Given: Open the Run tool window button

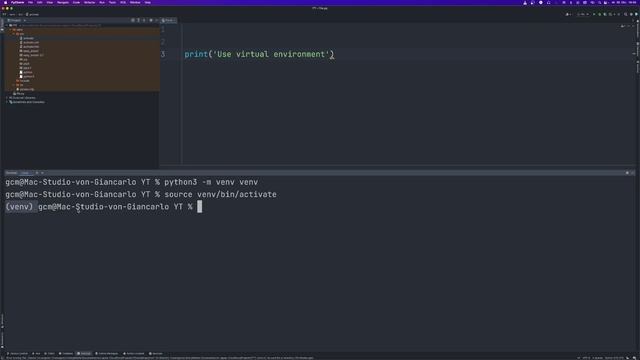Looking at the screenshot, I should (36, 353).
